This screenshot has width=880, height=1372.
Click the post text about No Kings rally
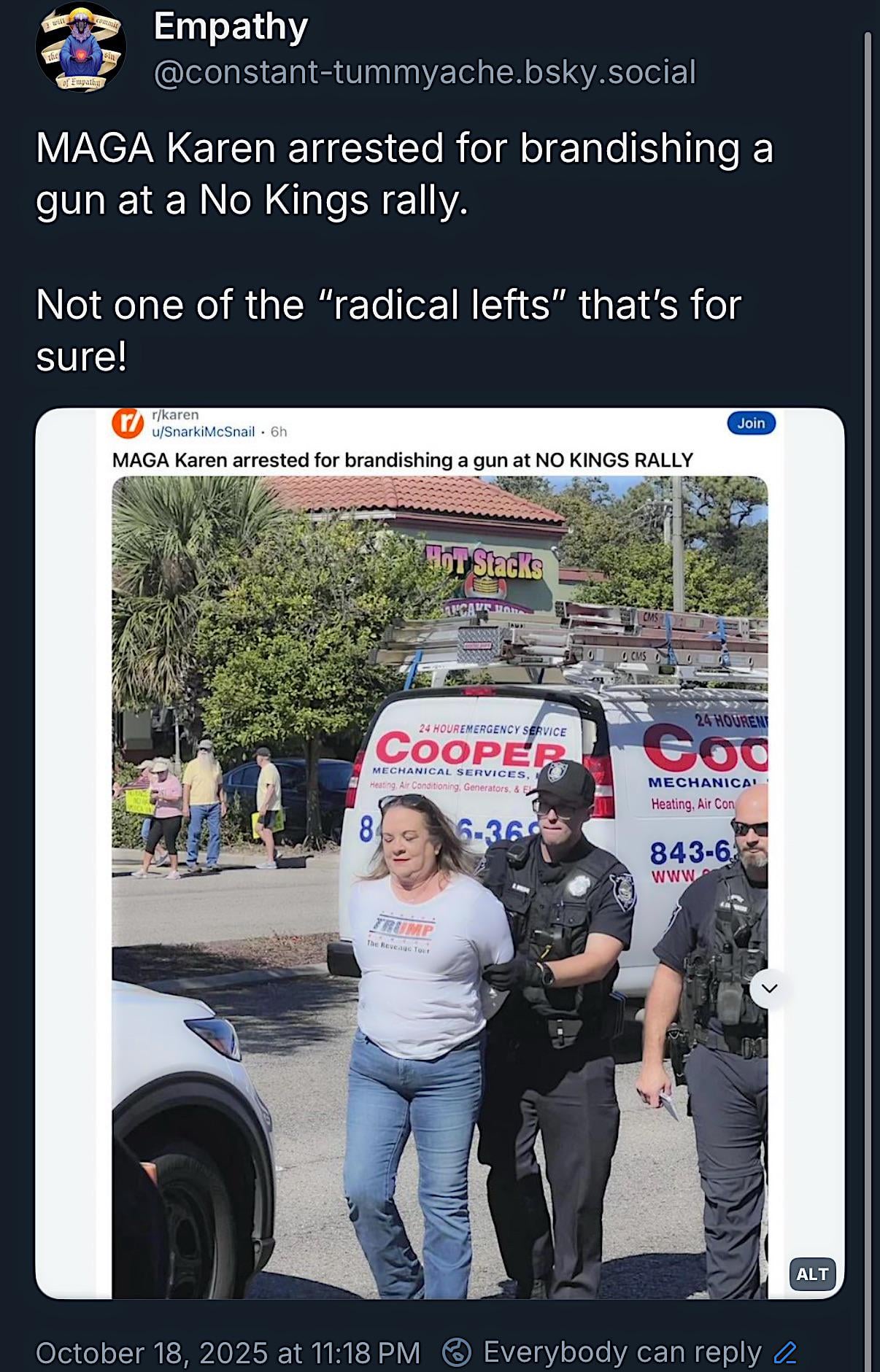click(404, 174)
